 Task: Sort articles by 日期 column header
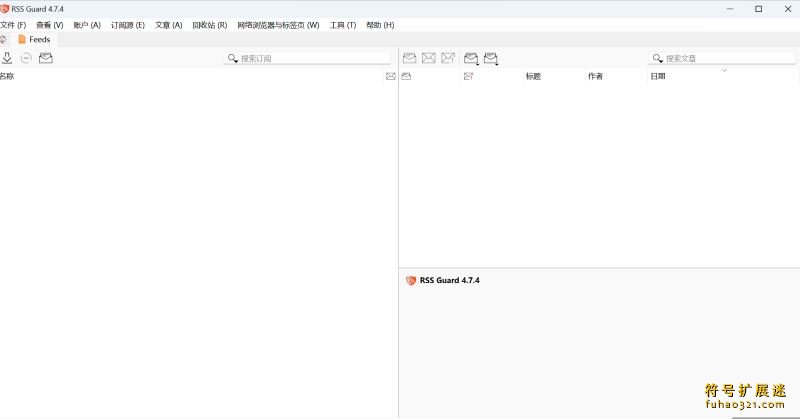(658, 76)
